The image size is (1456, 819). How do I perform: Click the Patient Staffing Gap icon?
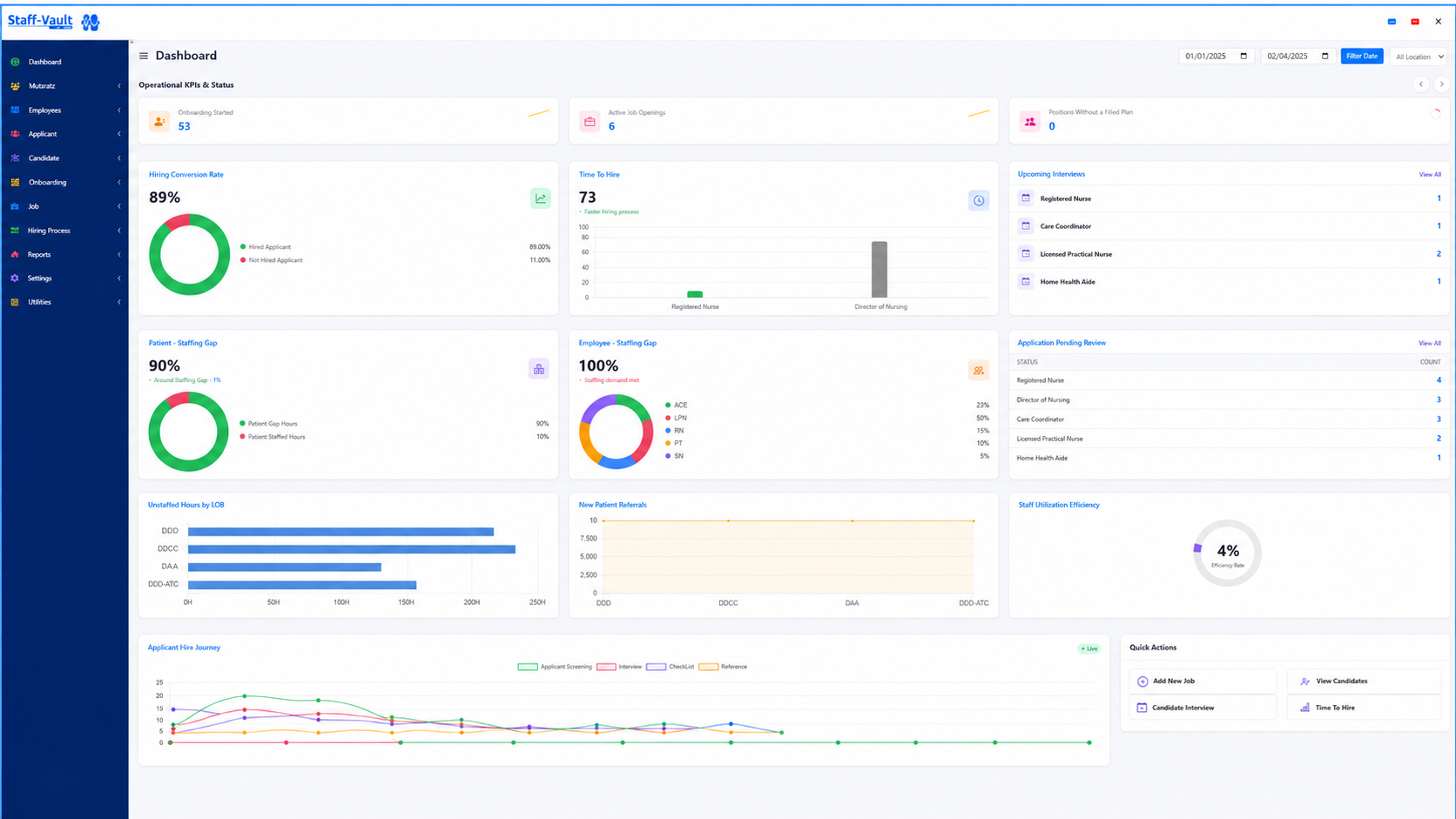539,369
